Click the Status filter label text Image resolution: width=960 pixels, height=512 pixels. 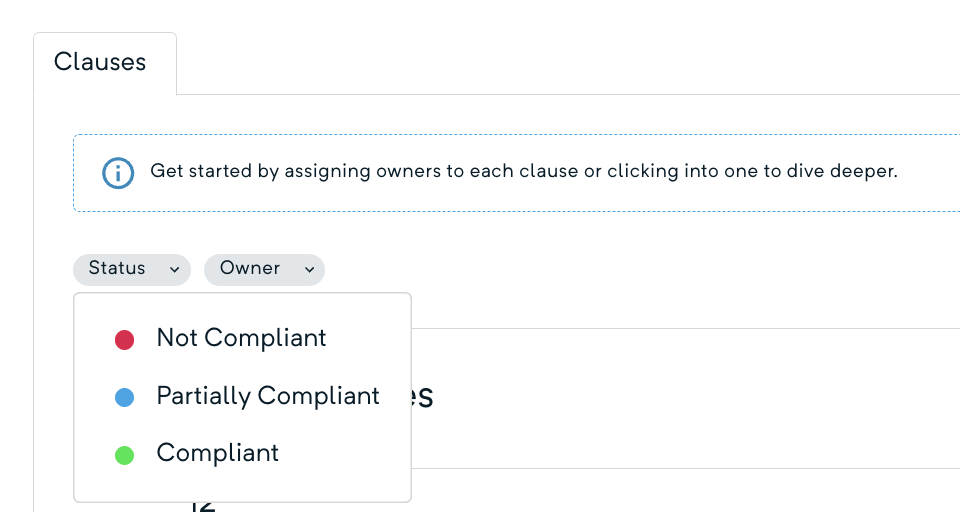[117, 268]
